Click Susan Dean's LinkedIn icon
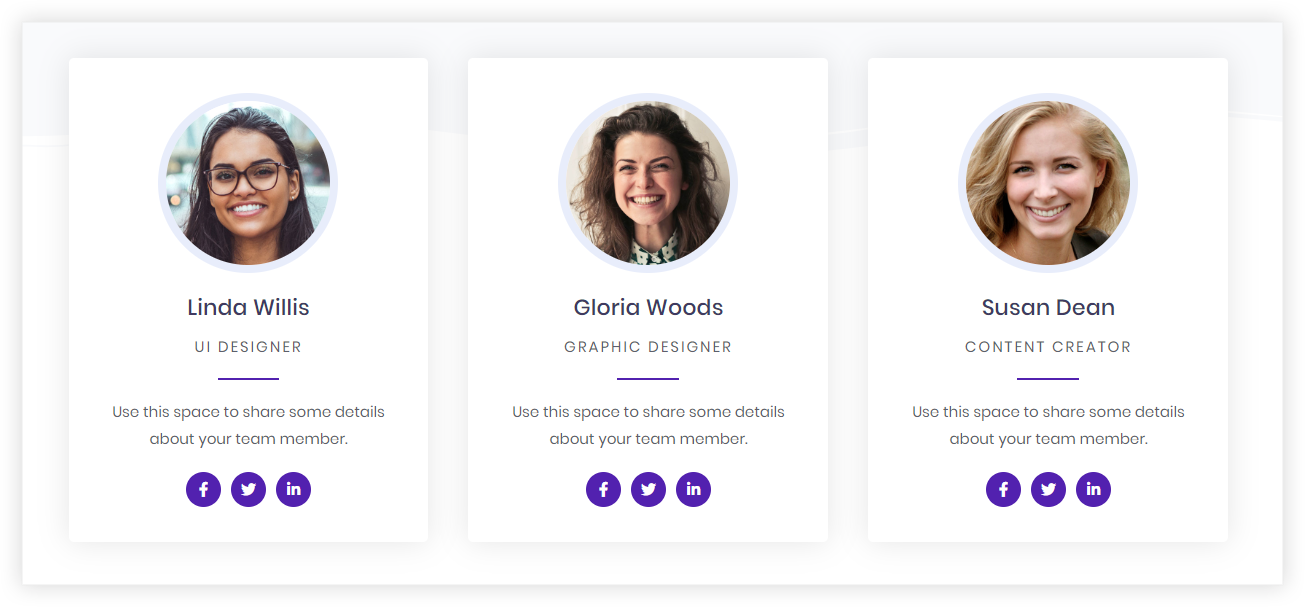The image size is (1305, 607). coord(1093,489)
